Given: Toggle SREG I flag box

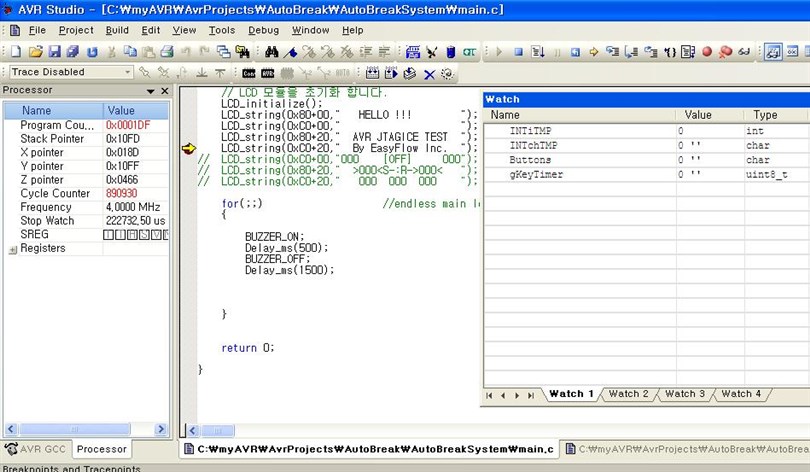Looking at the screenshot, I should (108, 235).
